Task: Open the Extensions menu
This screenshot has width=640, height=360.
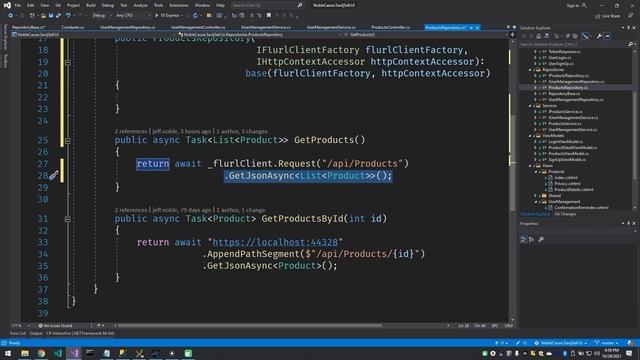Action: click(179, 5)
